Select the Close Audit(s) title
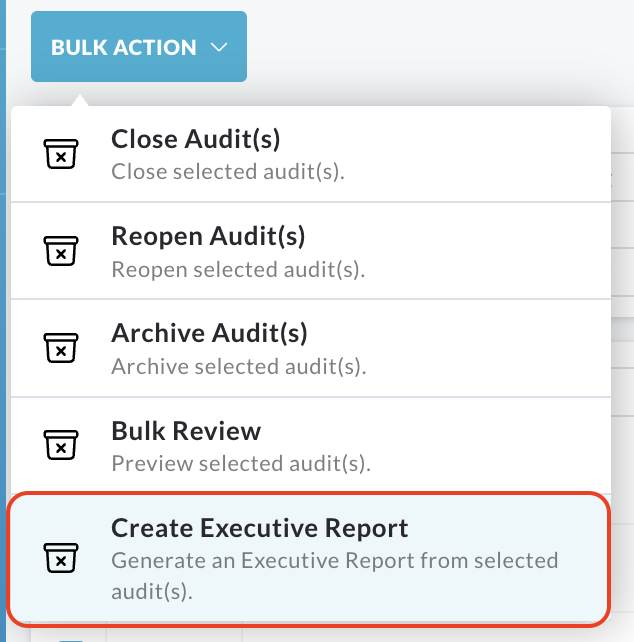 coord(196,139)
